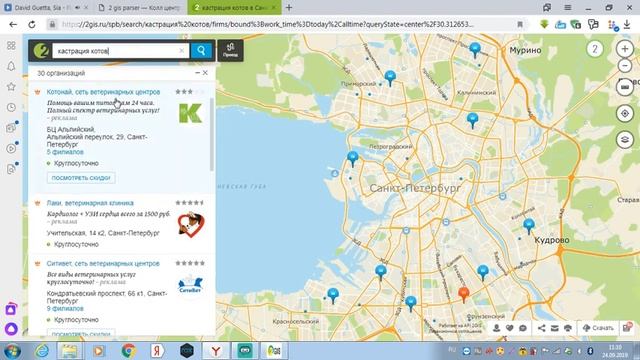Clear the 2GIS search query with X
The image size is (640, 360).
click(182, 51)
